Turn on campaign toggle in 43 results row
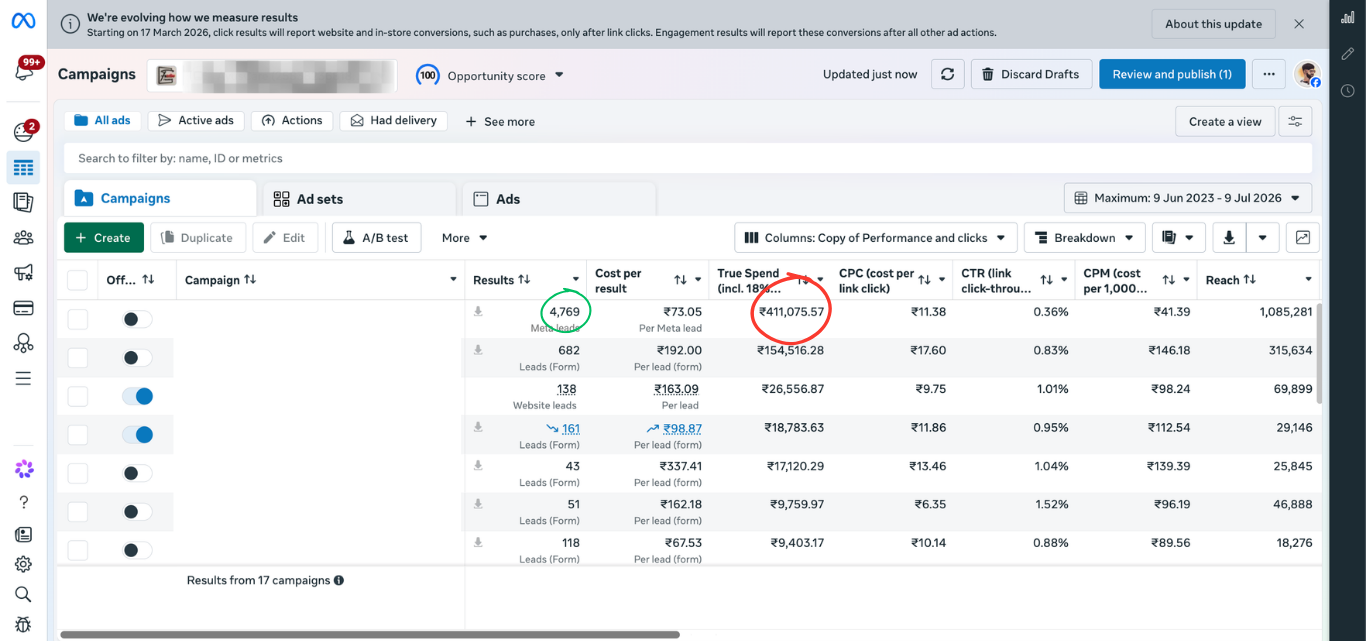Viewport: 1366px width, 641px height. (137, 473)
